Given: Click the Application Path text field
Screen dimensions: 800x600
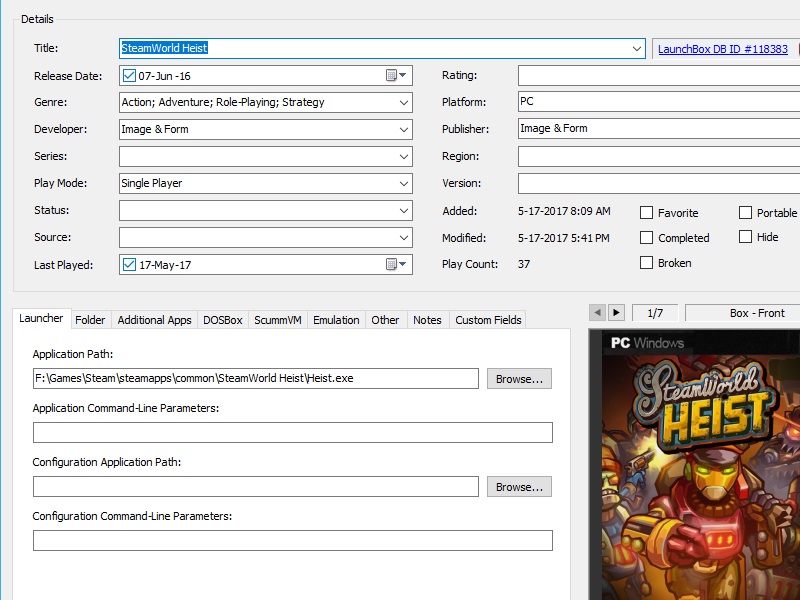Looking at the screenshot, I should click(x=256, y=379).
